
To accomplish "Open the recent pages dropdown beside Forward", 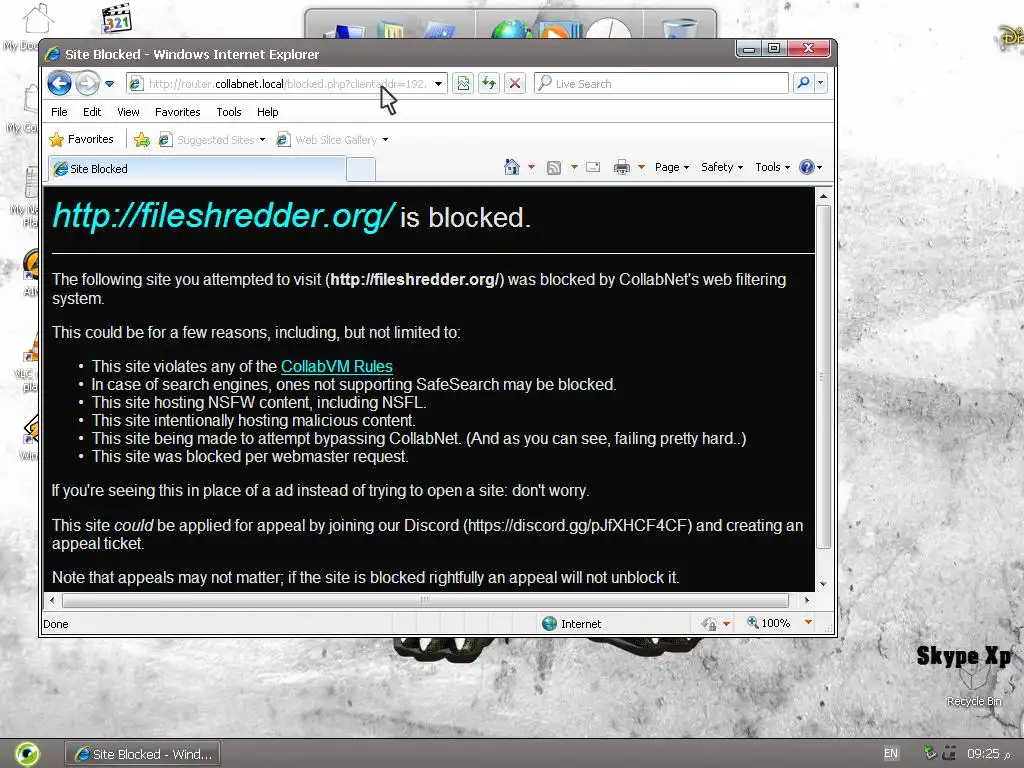I will (x=110, y=84).
